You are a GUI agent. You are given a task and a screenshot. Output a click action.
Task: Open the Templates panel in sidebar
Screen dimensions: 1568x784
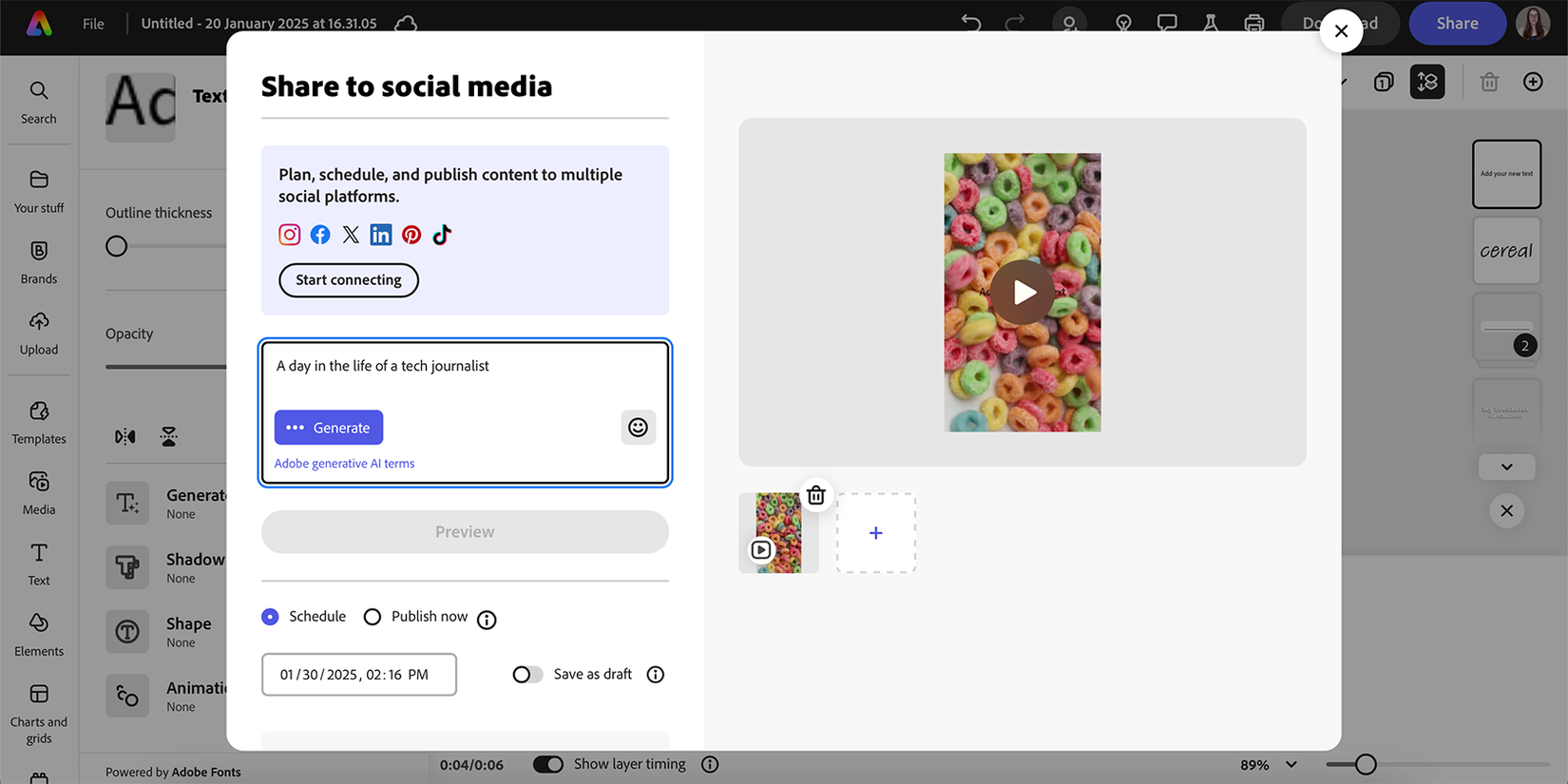click(x=39, y=422)
